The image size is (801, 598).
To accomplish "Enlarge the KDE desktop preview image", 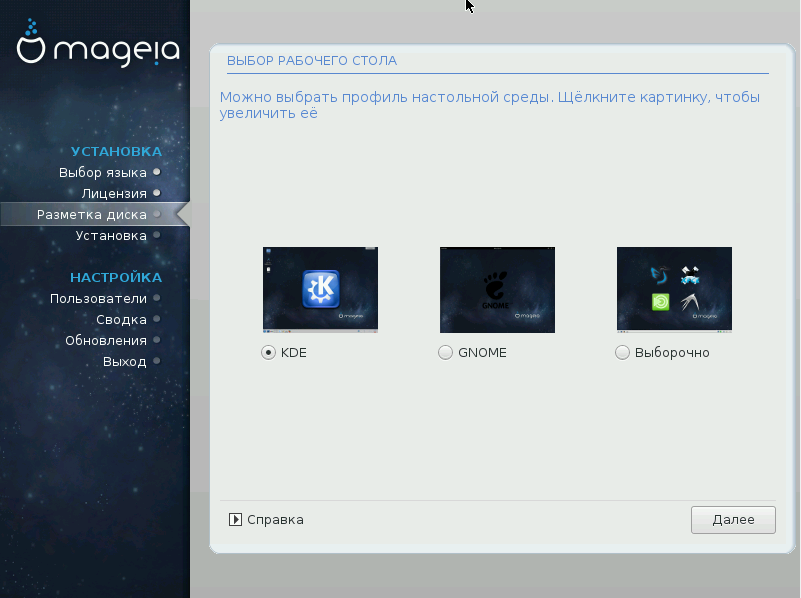I will (320, 290).
